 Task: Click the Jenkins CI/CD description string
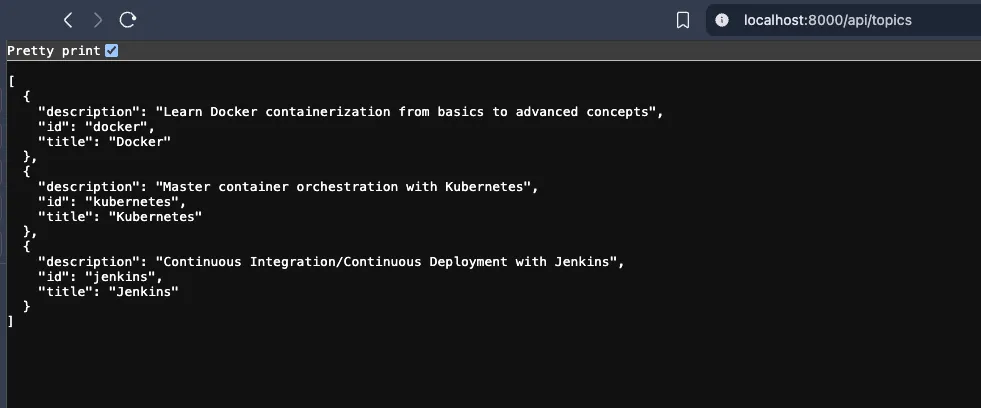point(390,262)
